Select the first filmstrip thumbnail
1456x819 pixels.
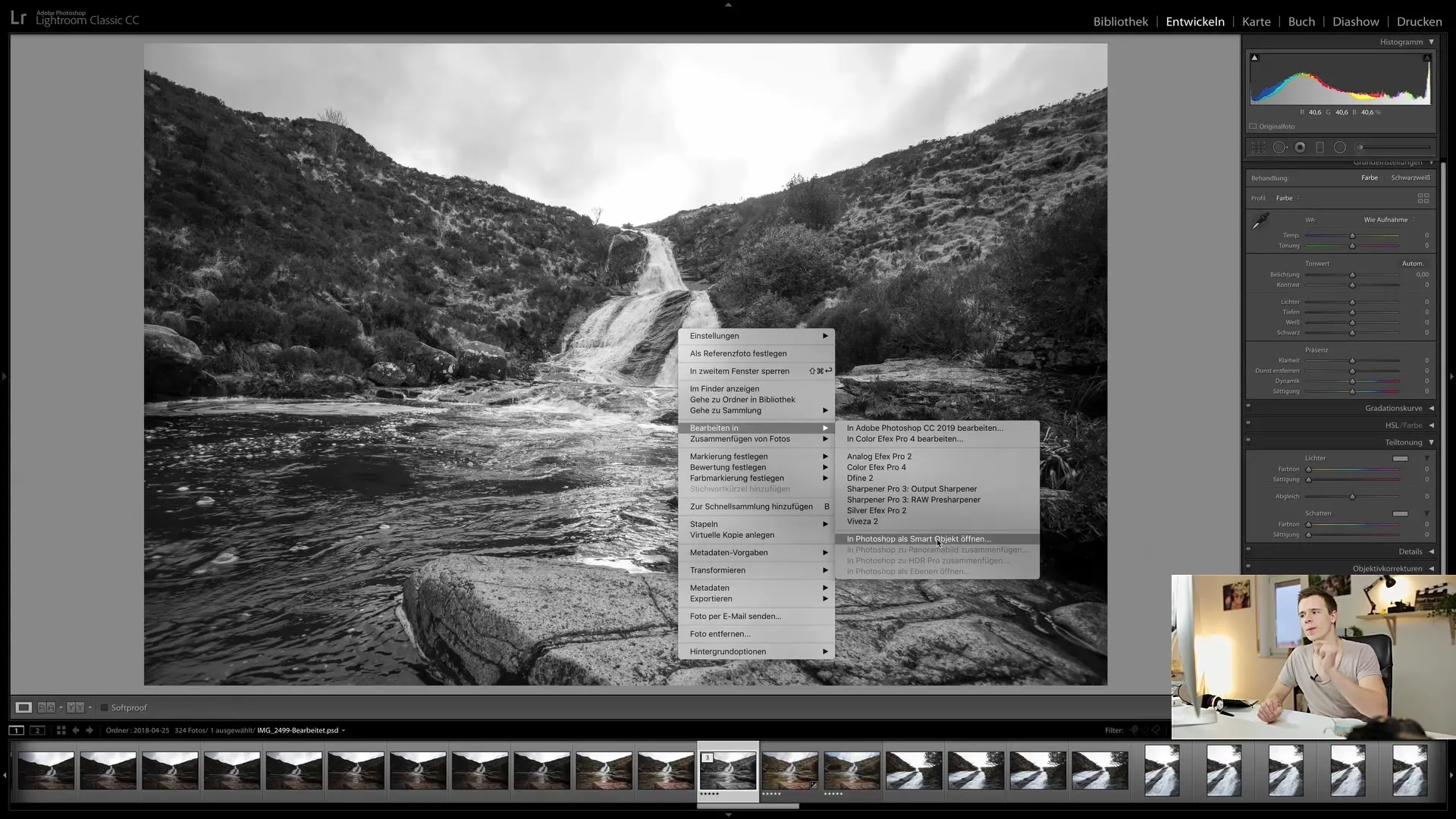pos(45,770)
